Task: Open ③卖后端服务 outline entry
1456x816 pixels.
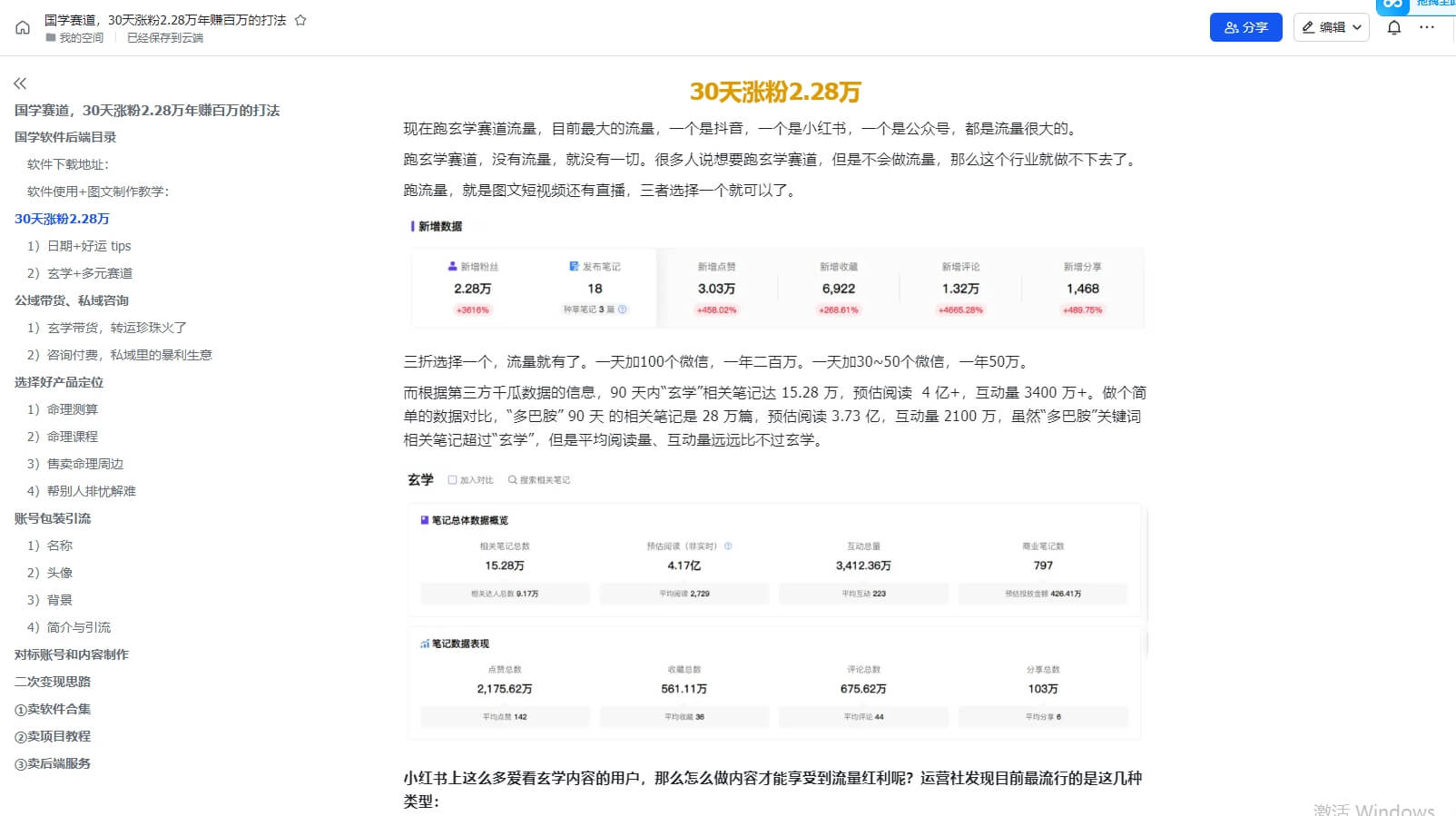Action: pos(53,763)
